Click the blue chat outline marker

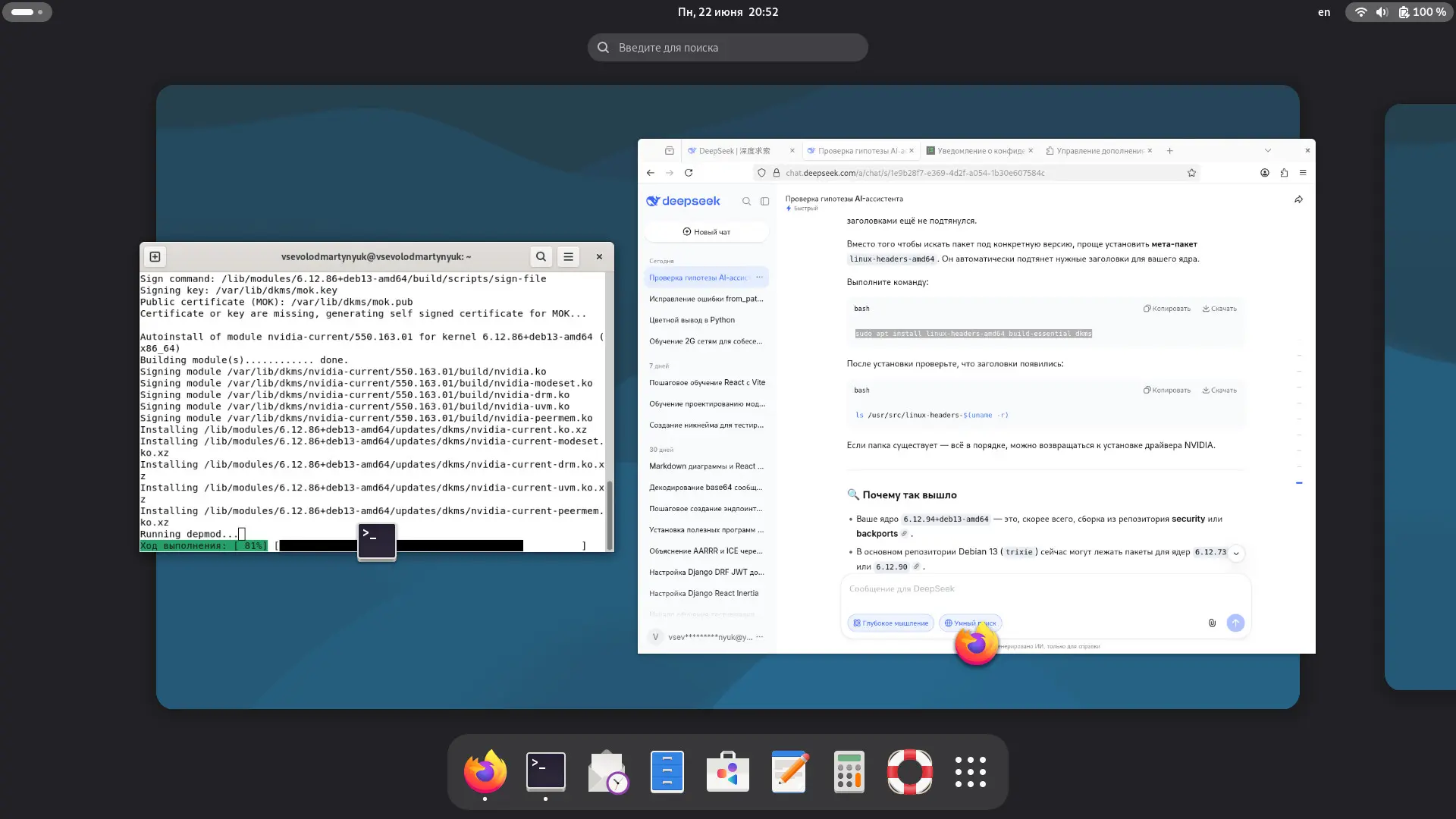(1299, 483)
